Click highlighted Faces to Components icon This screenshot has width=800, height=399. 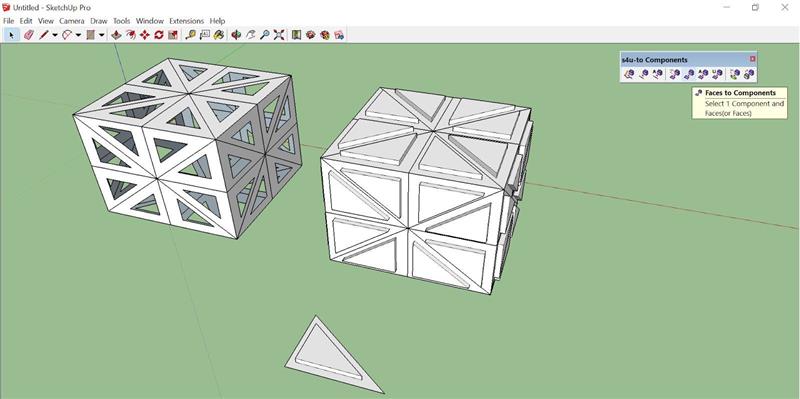pos(689,74)
